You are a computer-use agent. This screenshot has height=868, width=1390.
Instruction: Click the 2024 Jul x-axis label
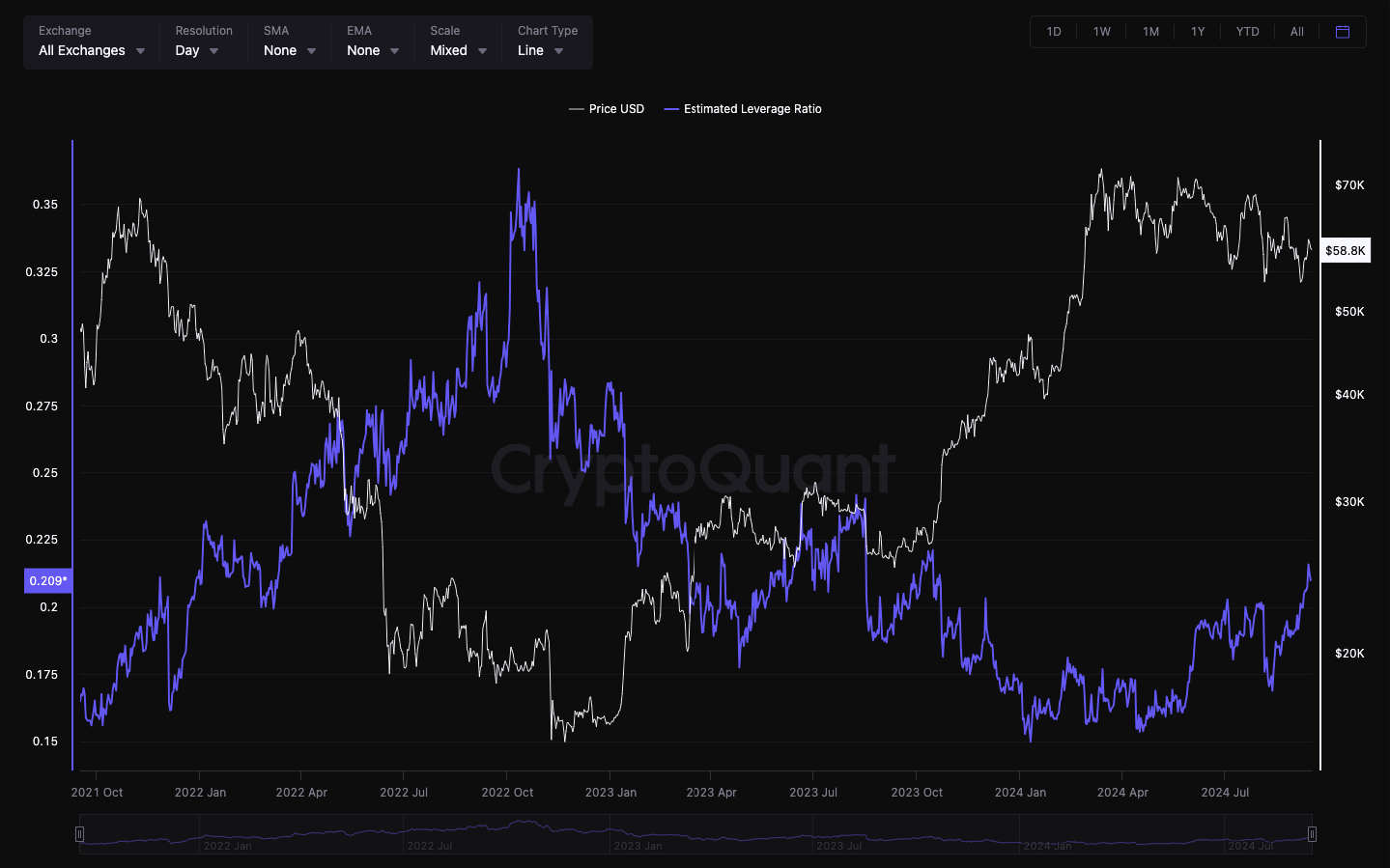click(1225, 793)
